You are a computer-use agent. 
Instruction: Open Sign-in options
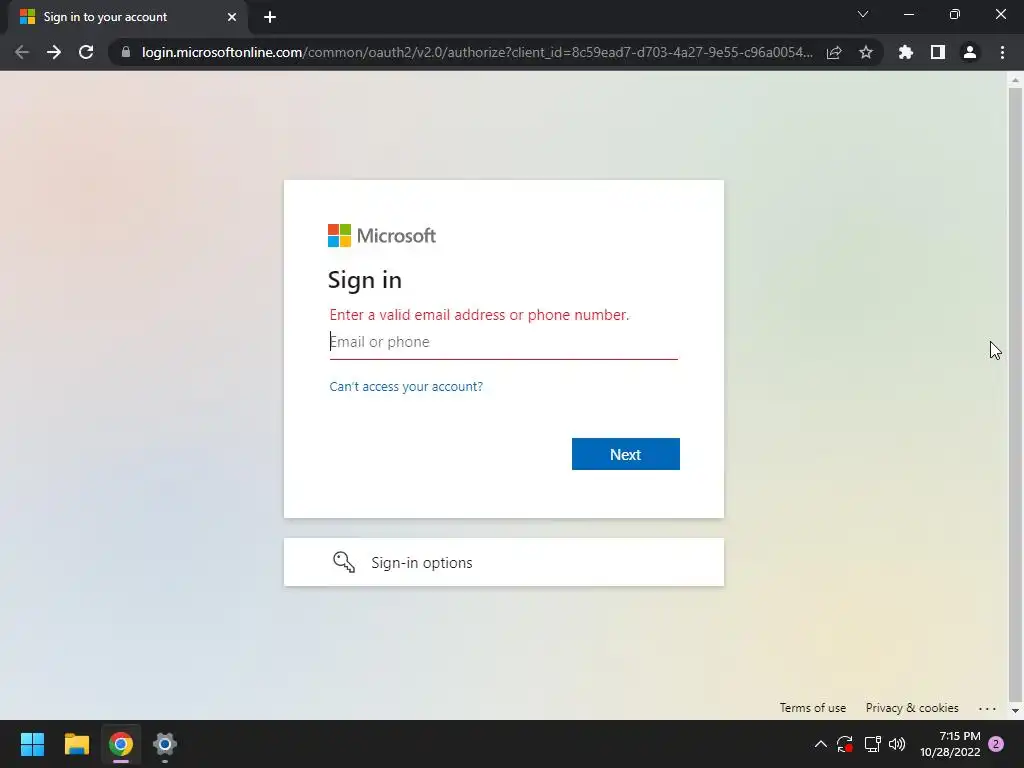coord(504,562)
